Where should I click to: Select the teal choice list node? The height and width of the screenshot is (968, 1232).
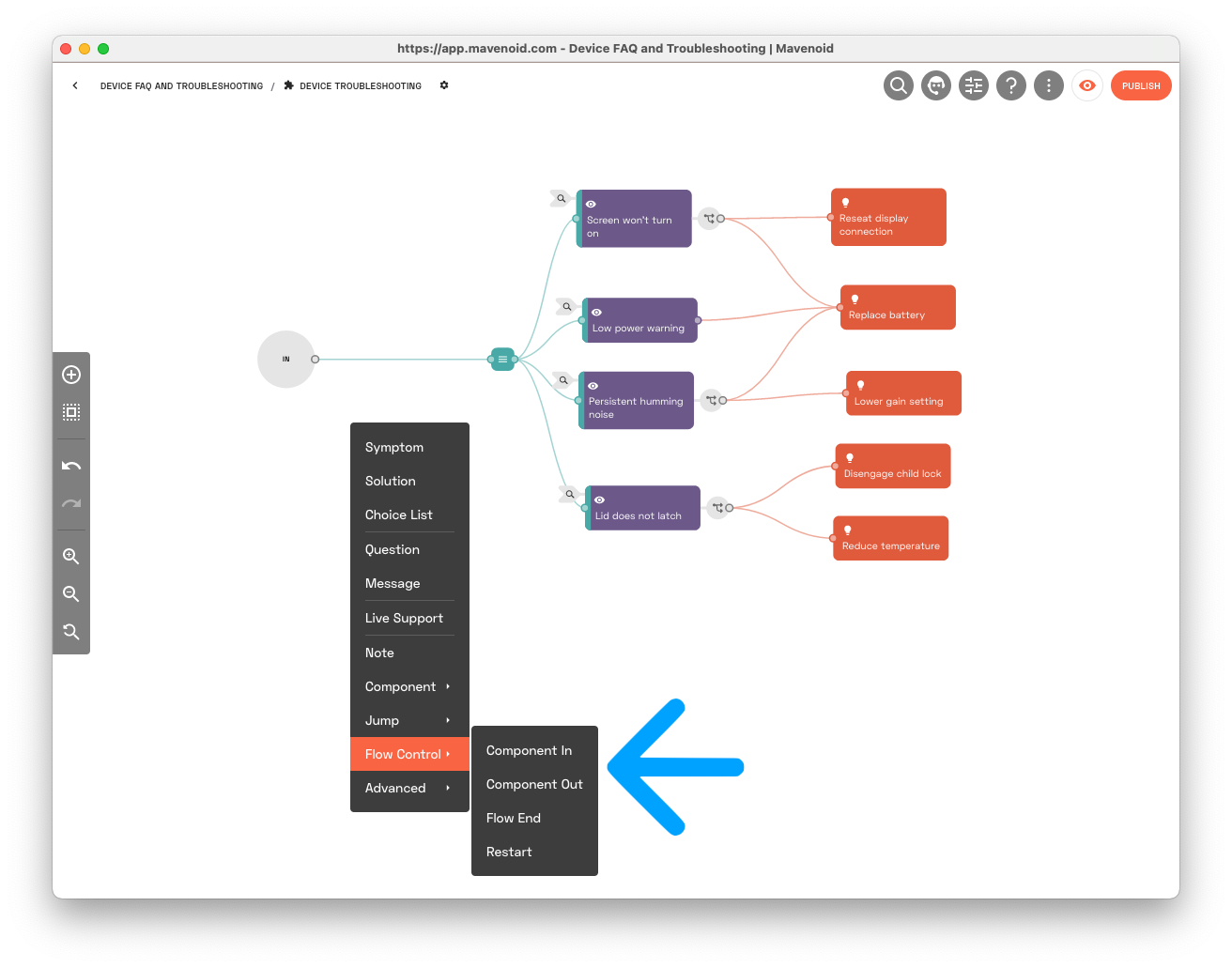[502, 359]
